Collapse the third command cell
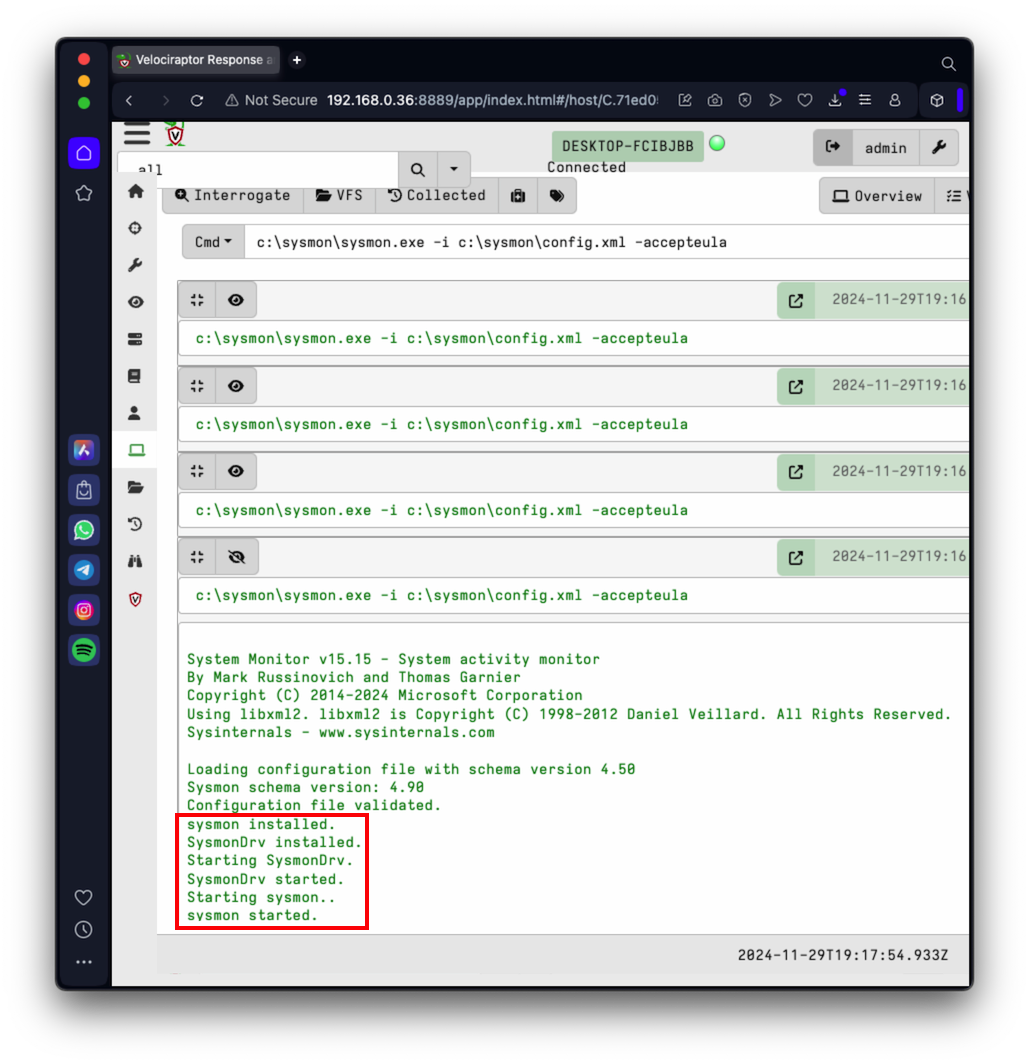 click(x=198, y=471)
